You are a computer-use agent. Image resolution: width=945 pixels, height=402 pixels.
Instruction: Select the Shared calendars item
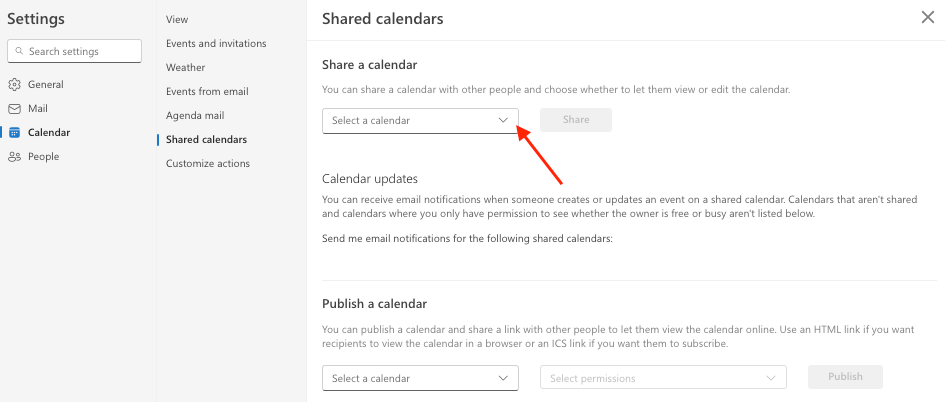coord(206,139)
